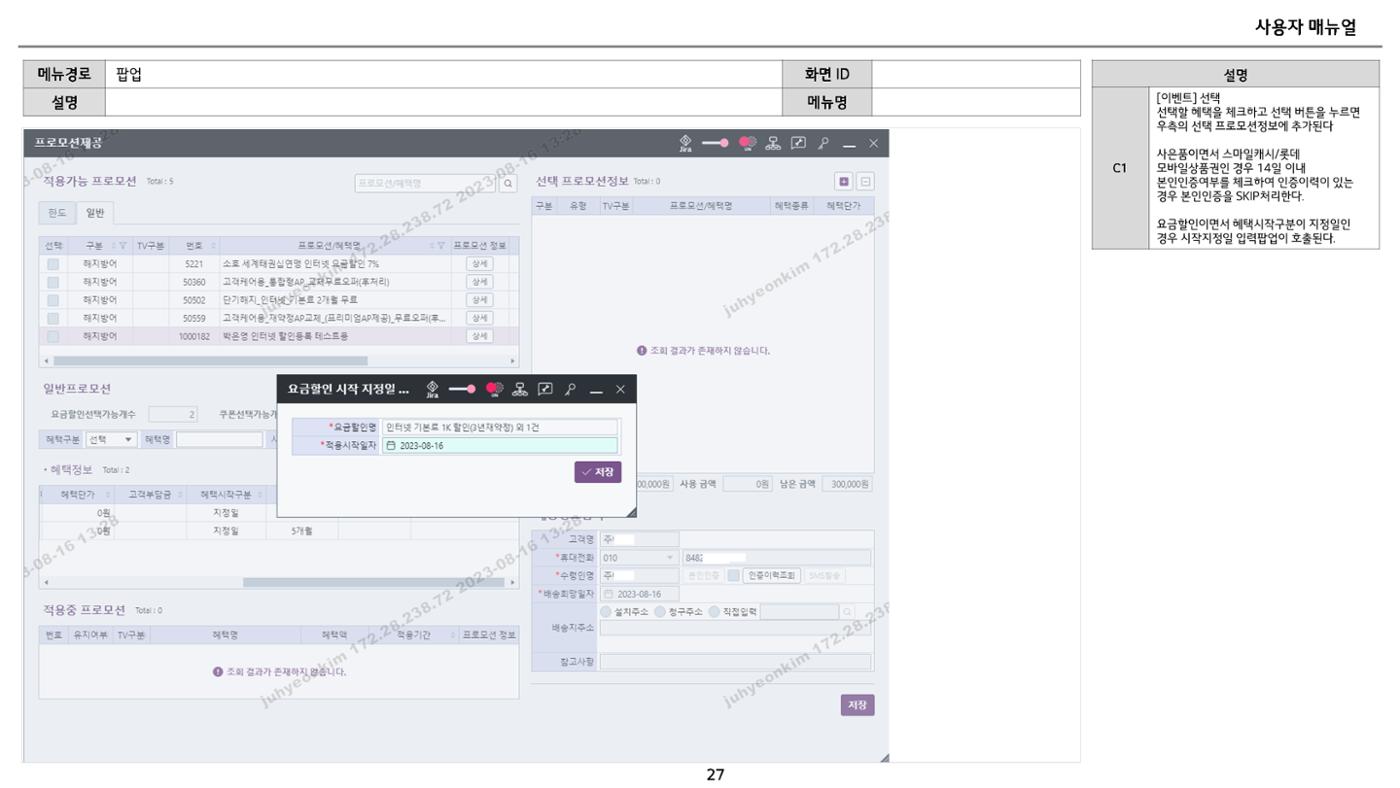Check the row for promotion 50502

coord(52,300)
